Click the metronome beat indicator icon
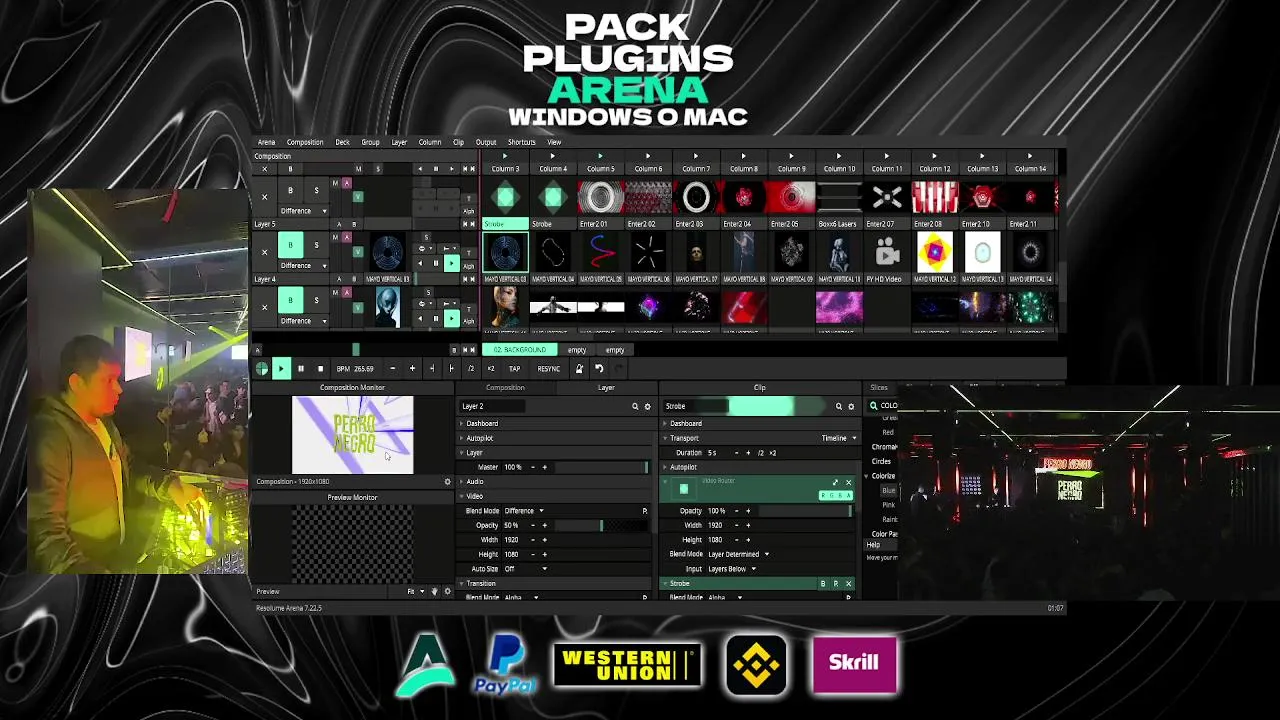The width and height of the screenshot is (1280, 720). [x=262, y=369]
